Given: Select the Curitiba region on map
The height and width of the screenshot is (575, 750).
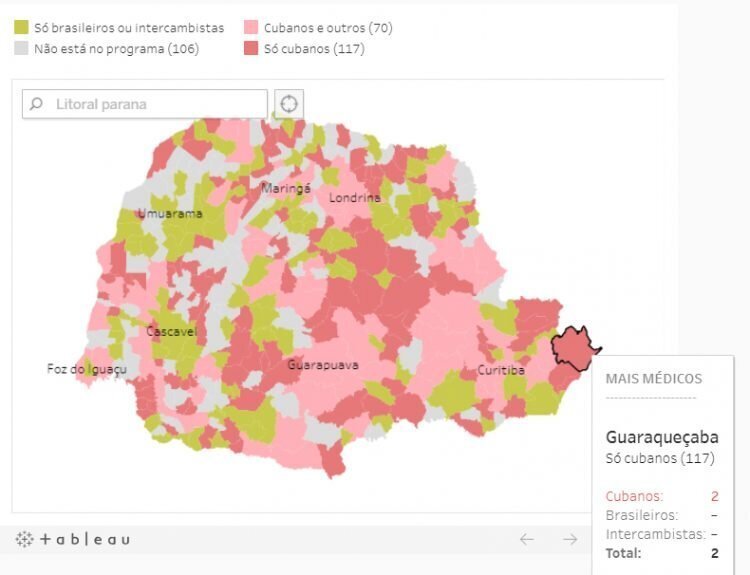Looking at the screenshot, I should click(501, 370).
